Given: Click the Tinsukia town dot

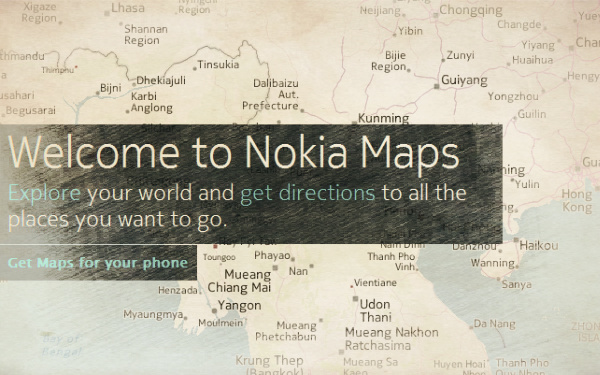Looking at the screenshot, I should (195, 69).
